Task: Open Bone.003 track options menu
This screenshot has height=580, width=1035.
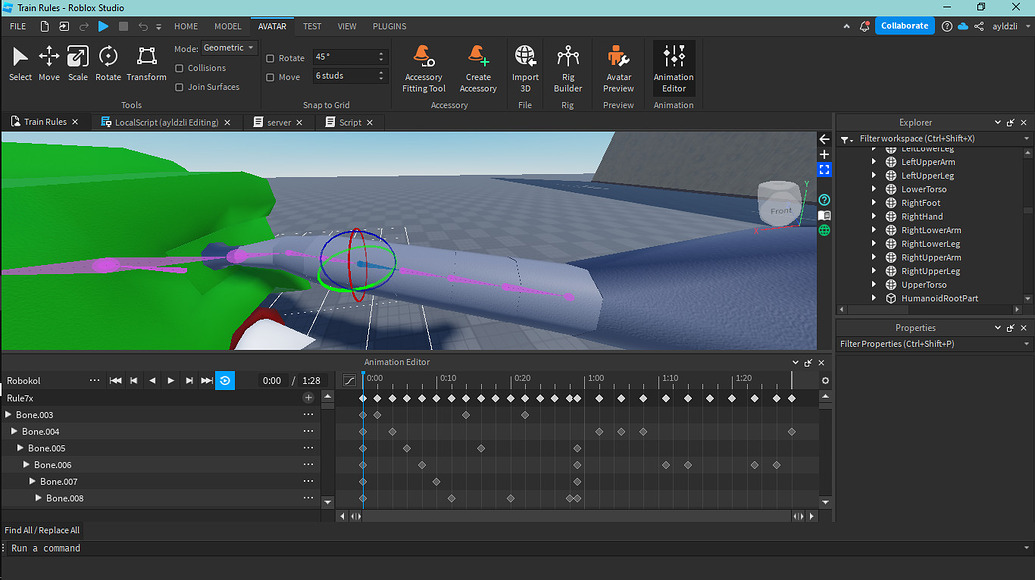Action: tap(308, 414)
